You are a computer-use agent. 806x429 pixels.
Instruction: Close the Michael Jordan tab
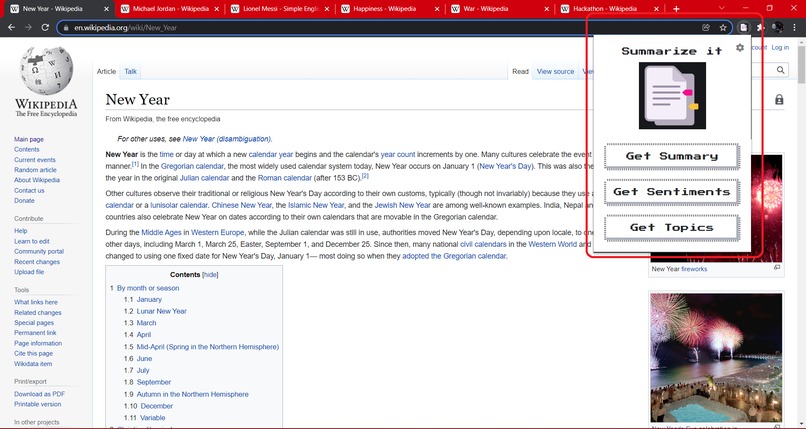coord(216,9)
